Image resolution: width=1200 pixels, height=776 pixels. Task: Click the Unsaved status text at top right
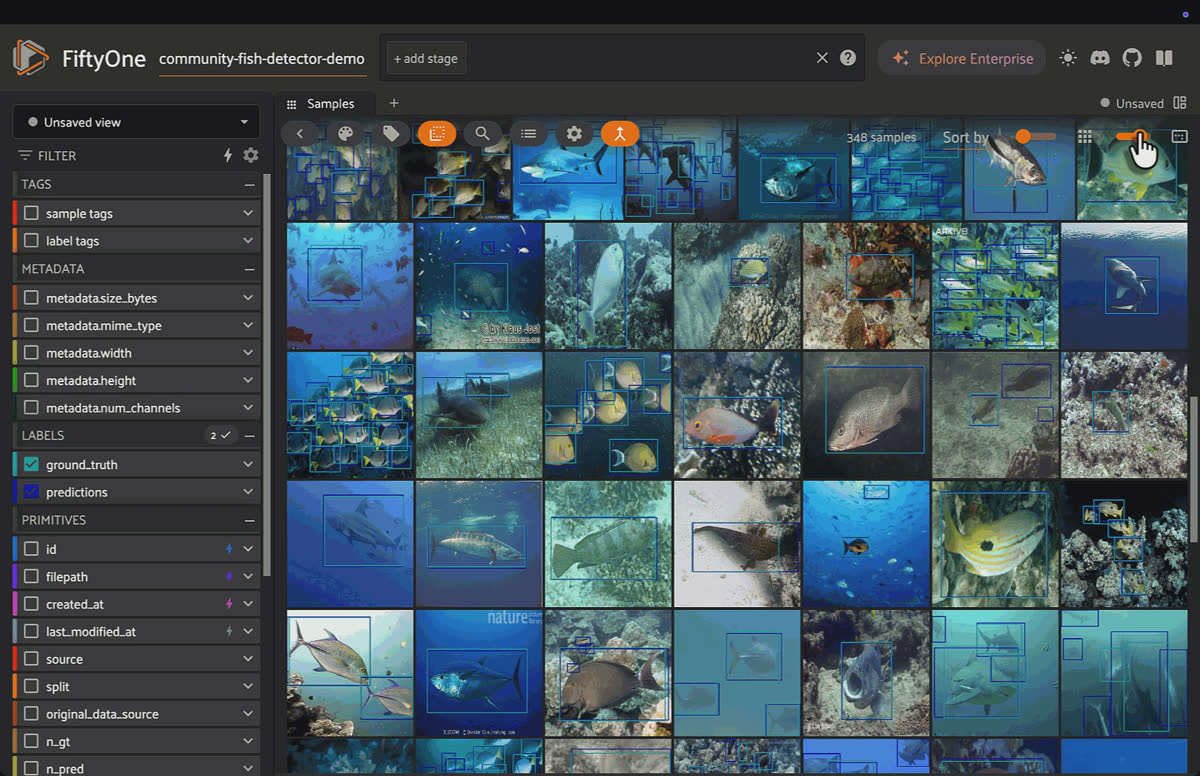[x=1140, y=103]
